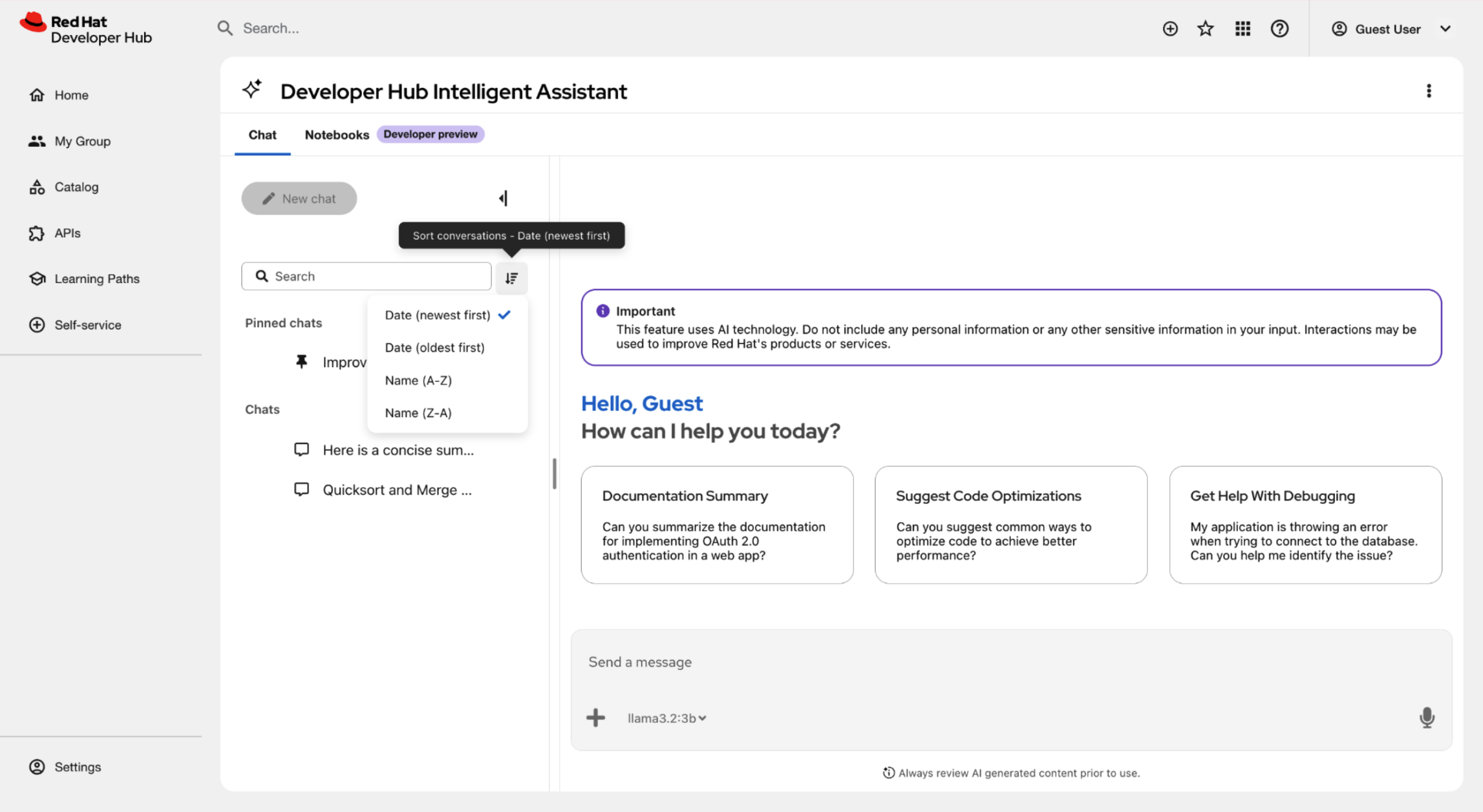Viewport: 1483px width, 812px height.
Task: Click the star favorites icon in header
Action: click(x=1206, y=28)
